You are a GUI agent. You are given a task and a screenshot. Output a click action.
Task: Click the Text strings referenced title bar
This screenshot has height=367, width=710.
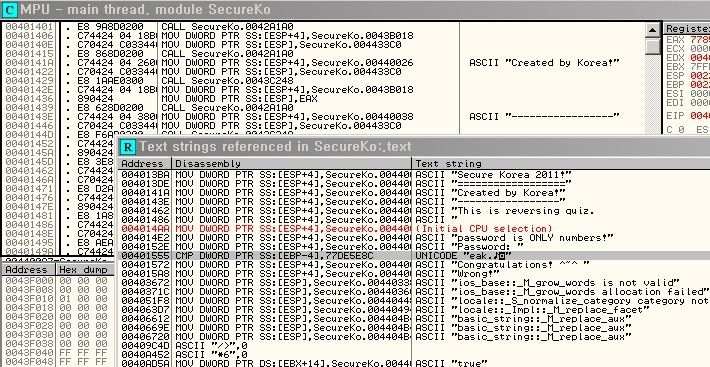tap(414, 147)
